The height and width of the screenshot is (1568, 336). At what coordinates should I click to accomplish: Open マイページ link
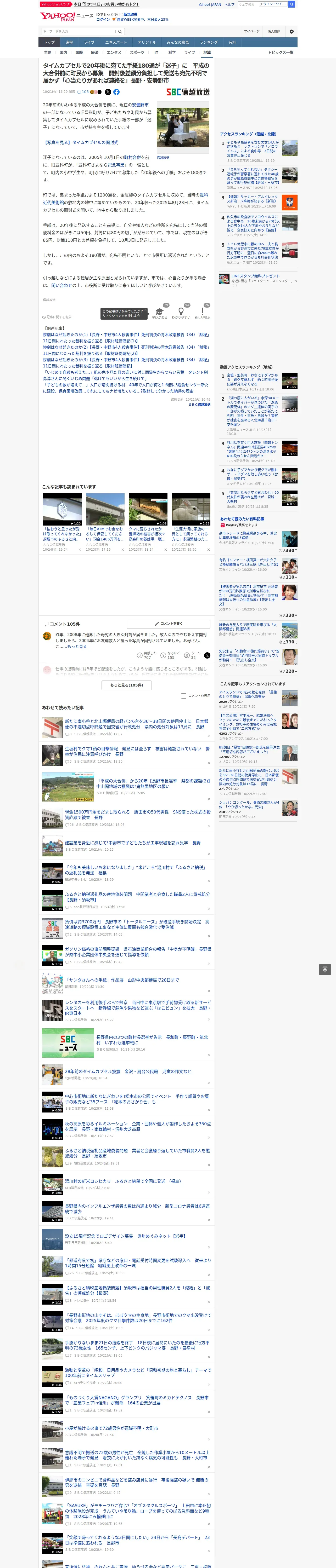(x=252, y=31)
